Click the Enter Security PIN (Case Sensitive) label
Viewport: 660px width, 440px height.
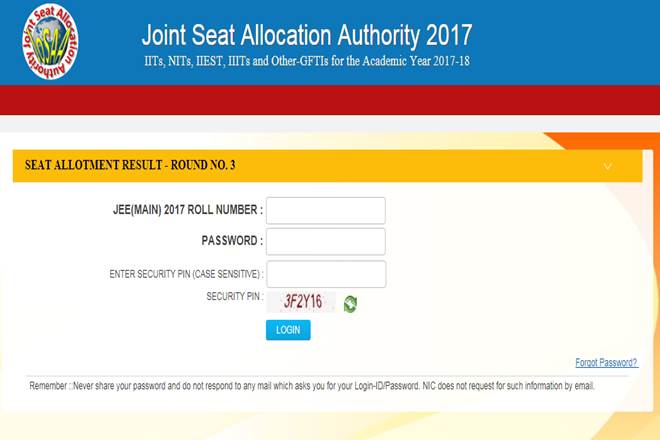coord(186,274)
